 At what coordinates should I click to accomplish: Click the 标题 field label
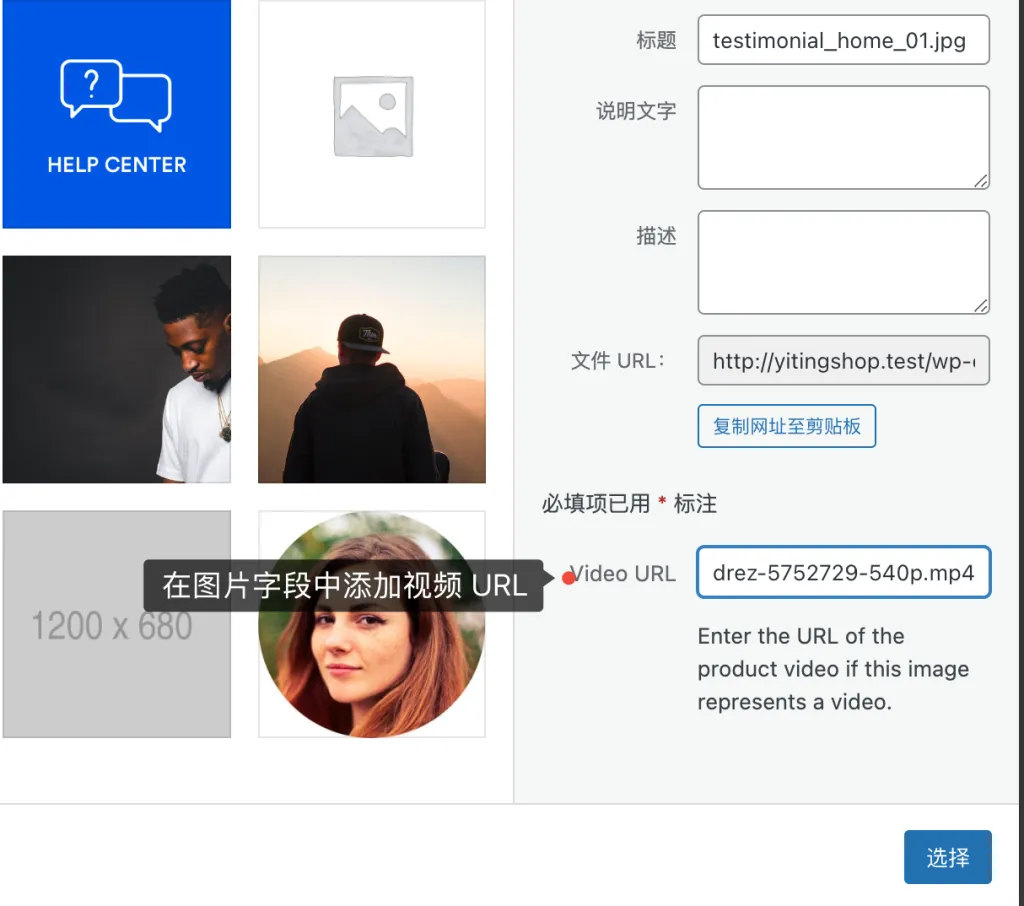click(x=656, y=41)
